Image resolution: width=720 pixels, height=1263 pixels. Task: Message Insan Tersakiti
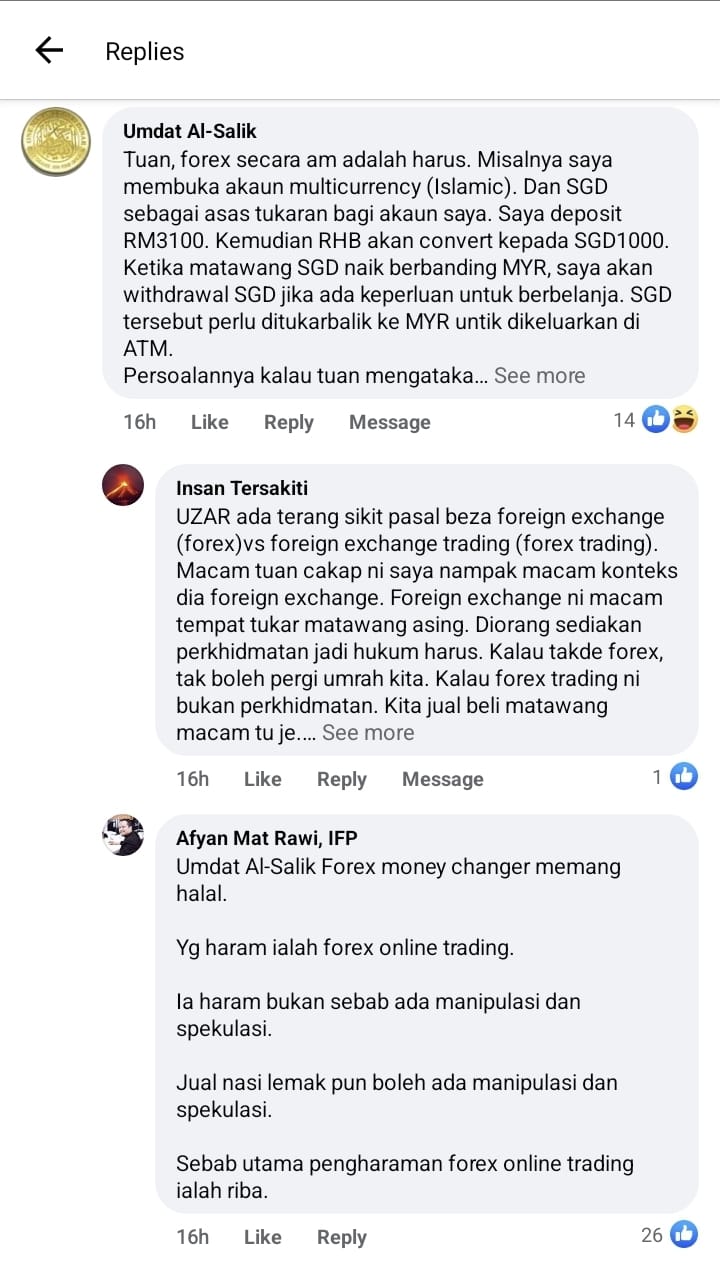click(442, 779)
